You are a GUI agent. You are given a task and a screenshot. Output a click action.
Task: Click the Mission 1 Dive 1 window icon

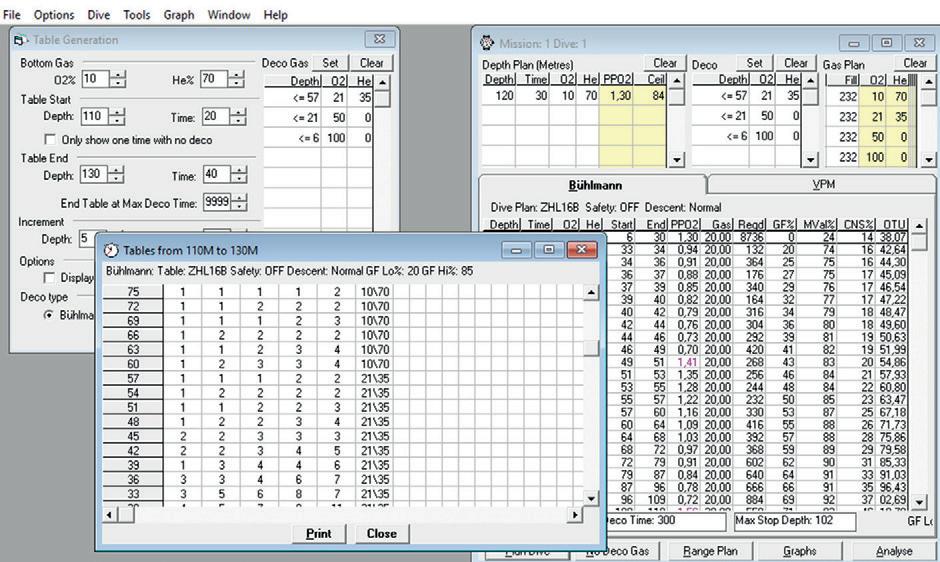click(x=487, y=43)
